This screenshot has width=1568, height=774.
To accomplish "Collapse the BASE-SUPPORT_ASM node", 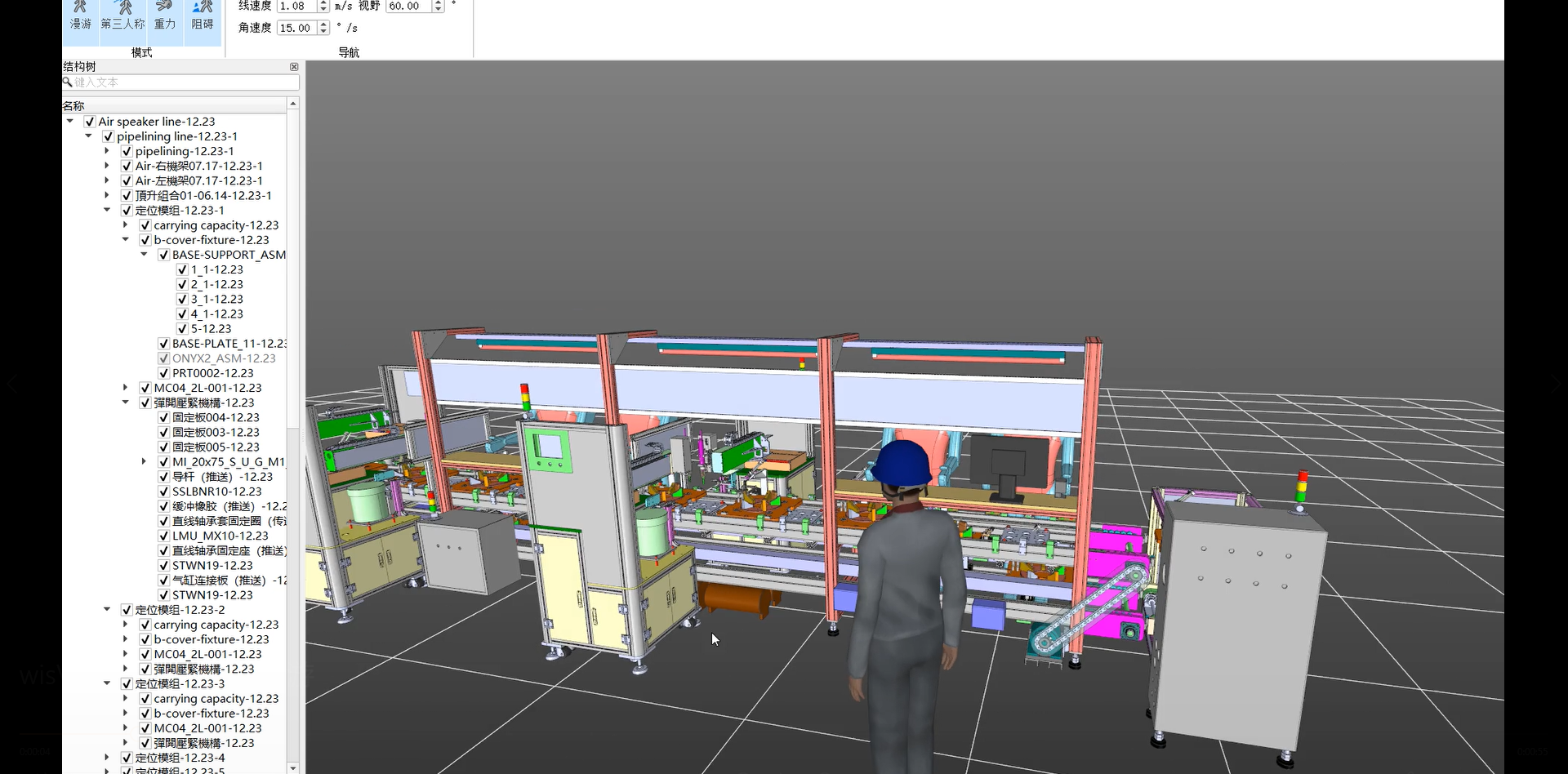I will [x=144, y=254].
